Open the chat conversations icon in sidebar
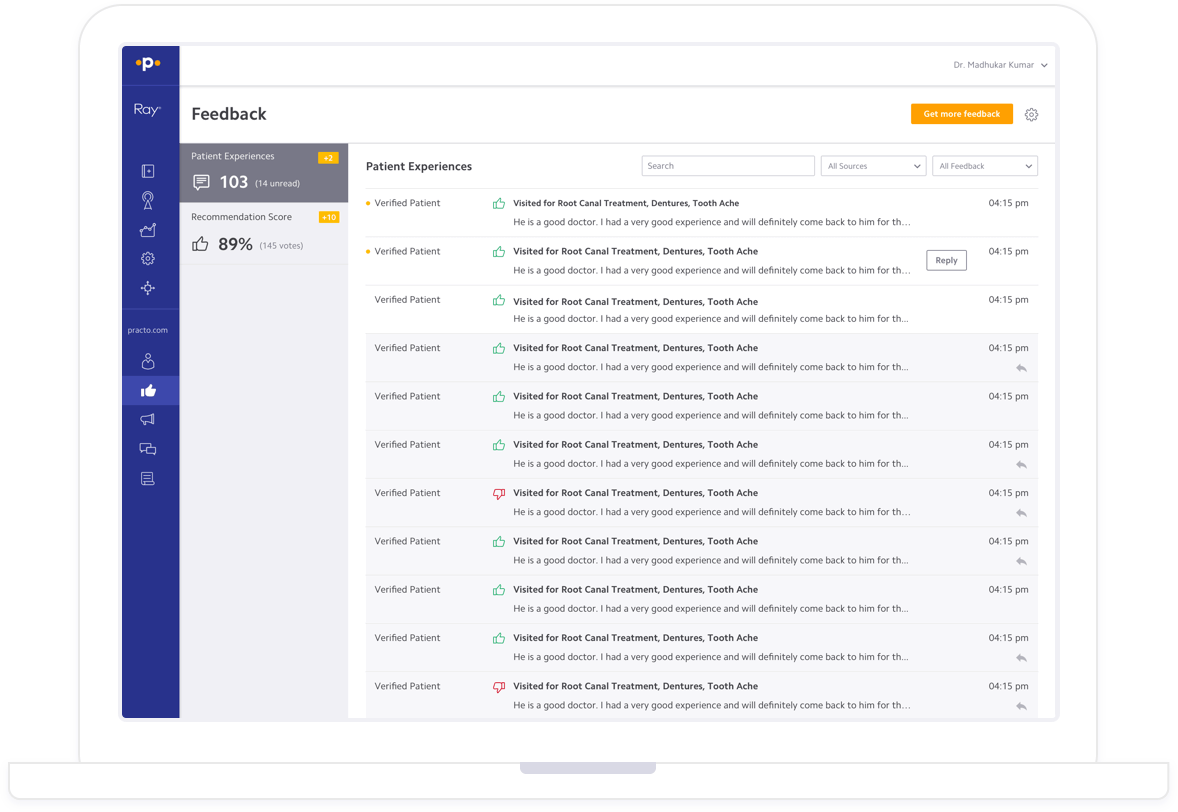1178x812 pixels. pos(148,448)
